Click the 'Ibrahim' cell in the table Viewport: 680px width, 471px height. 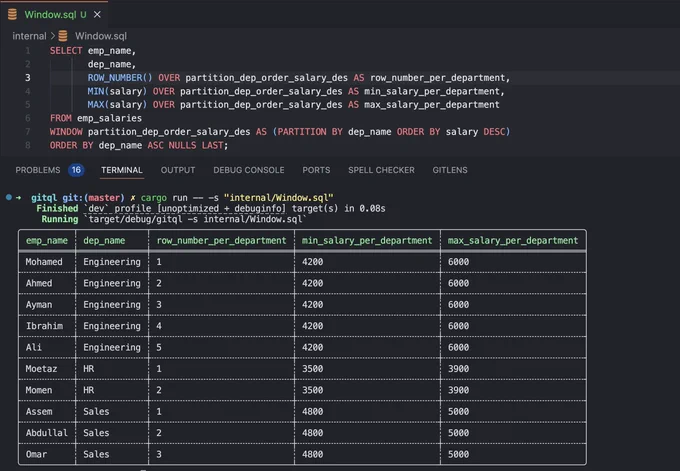point(44,326)
